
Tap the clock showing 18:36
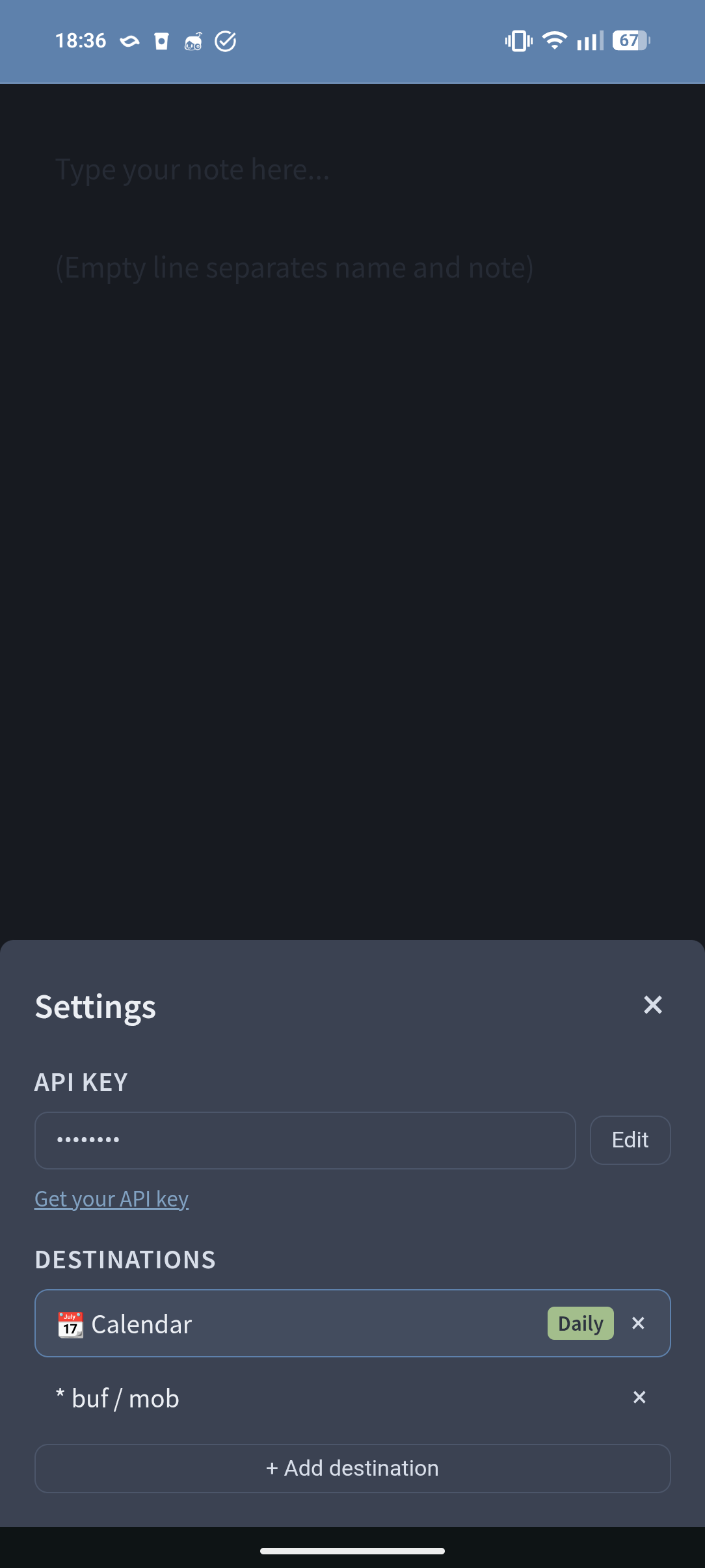81,41
